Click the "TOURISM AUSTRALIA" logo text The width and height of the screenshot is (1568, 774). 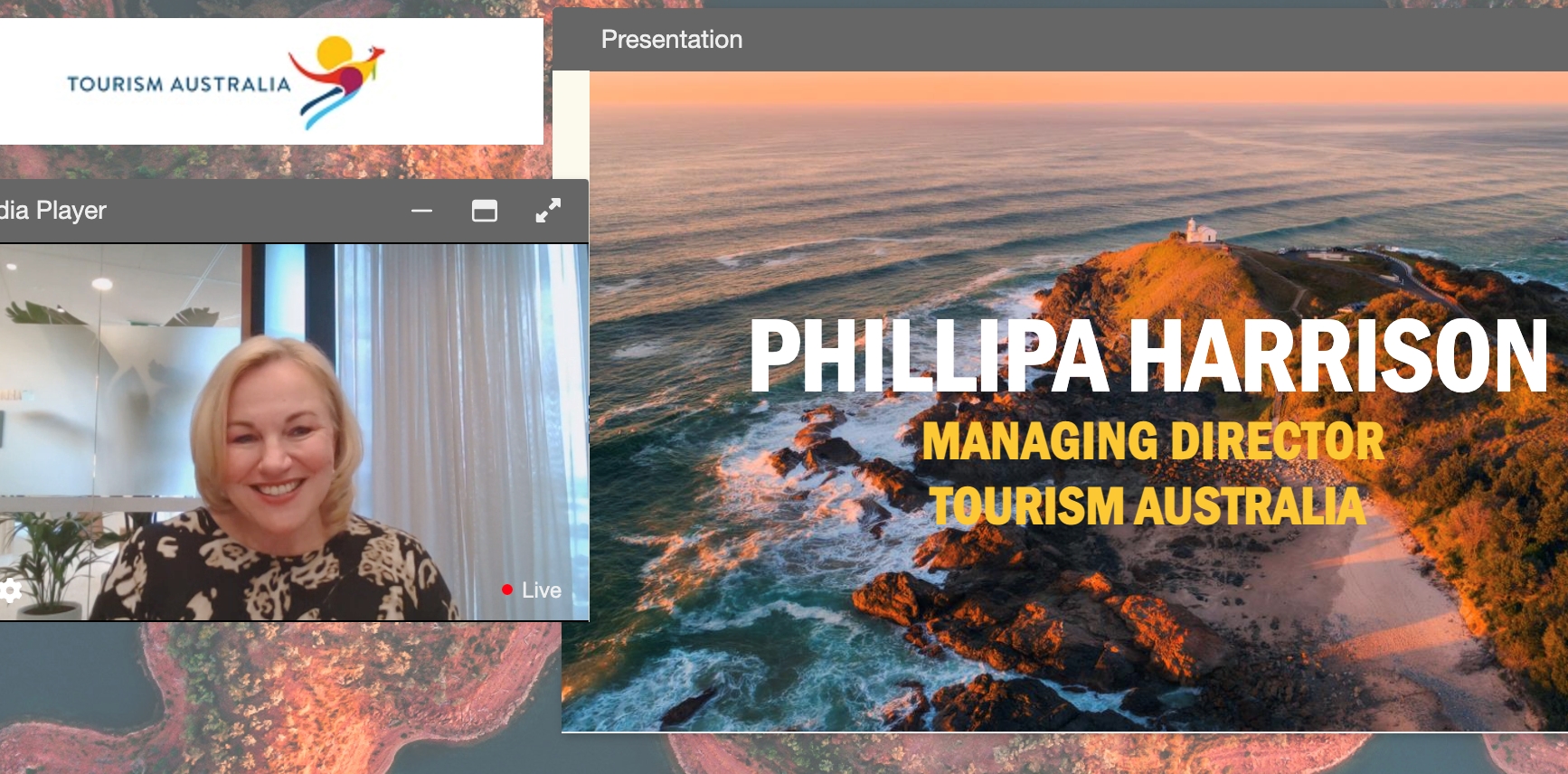click(178, 84)
